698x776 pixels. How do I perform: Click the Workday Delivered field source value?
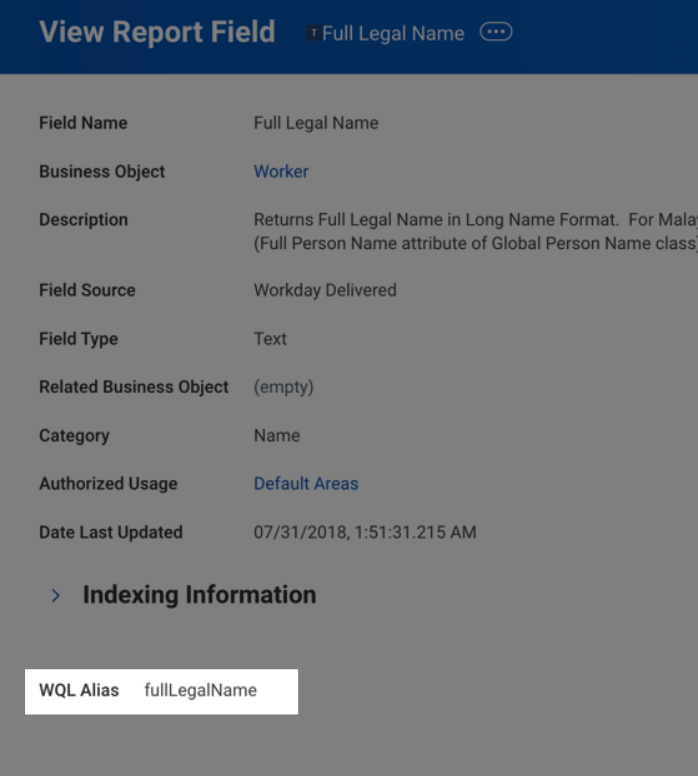tap(325, 290)
